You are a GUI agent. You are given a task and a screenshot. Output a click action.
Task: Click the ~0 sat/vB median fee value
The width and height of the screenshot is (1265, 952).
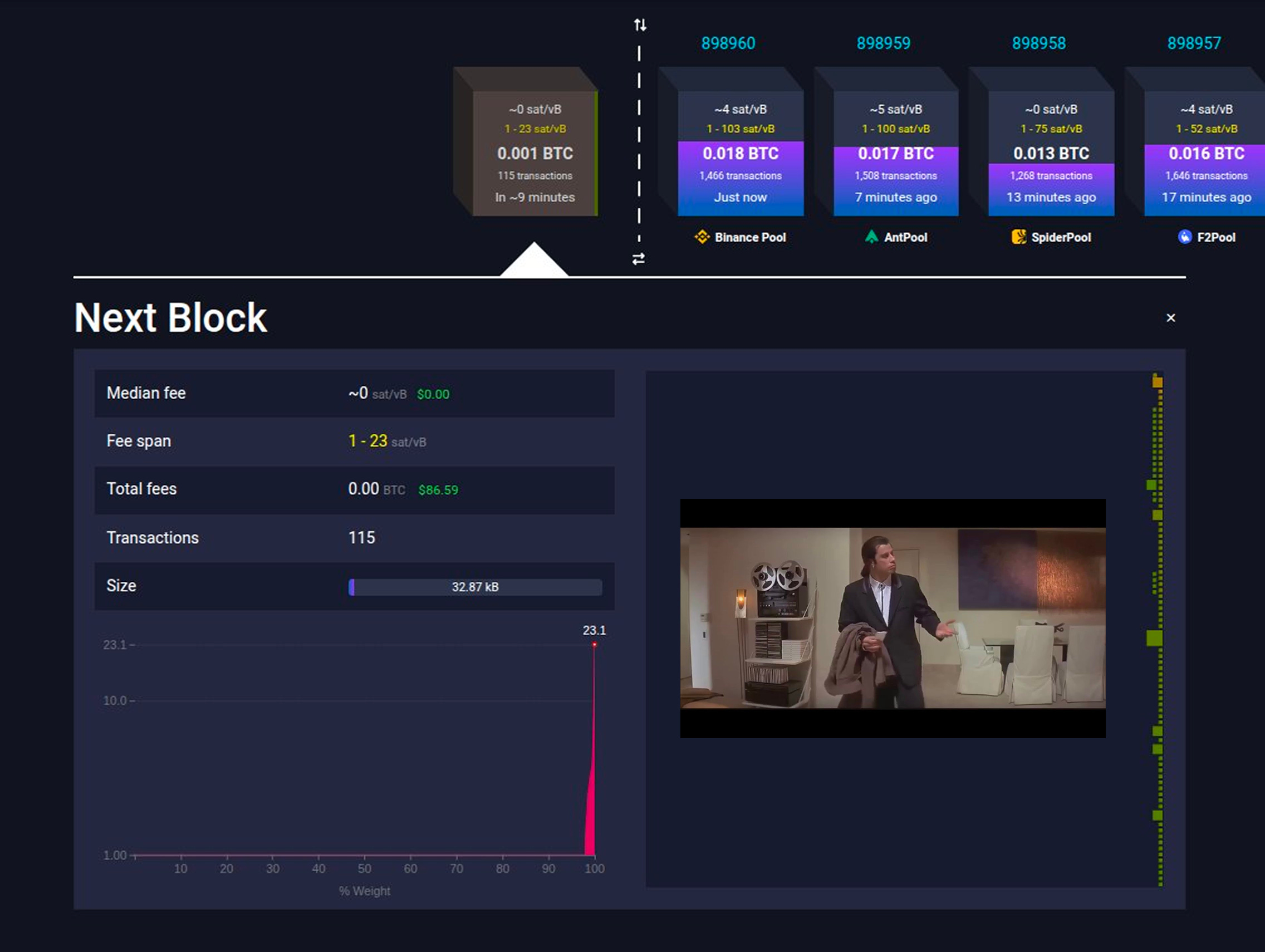377,394
